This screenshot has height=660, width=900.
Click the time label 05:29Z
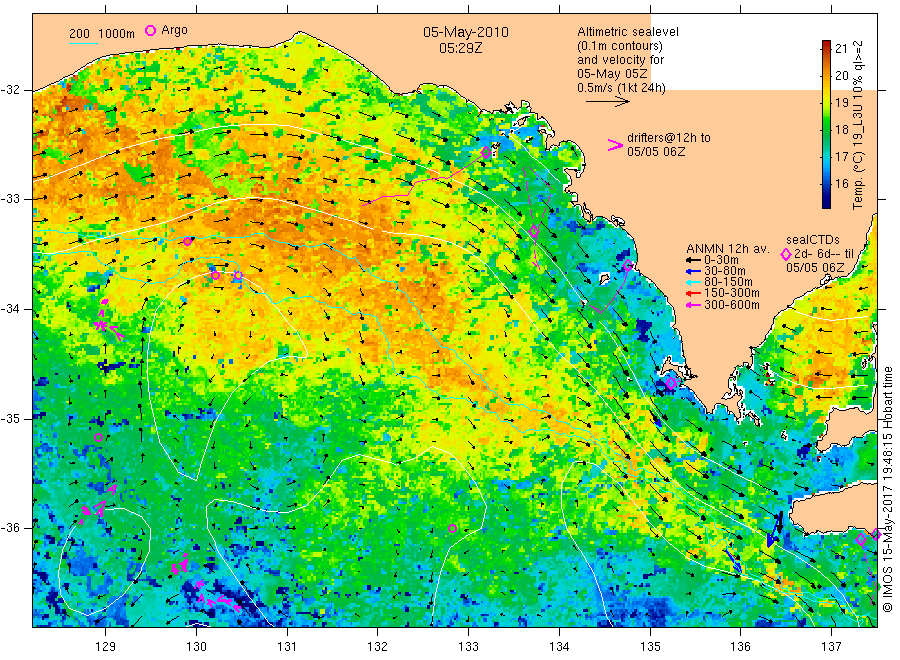point(460,49)
